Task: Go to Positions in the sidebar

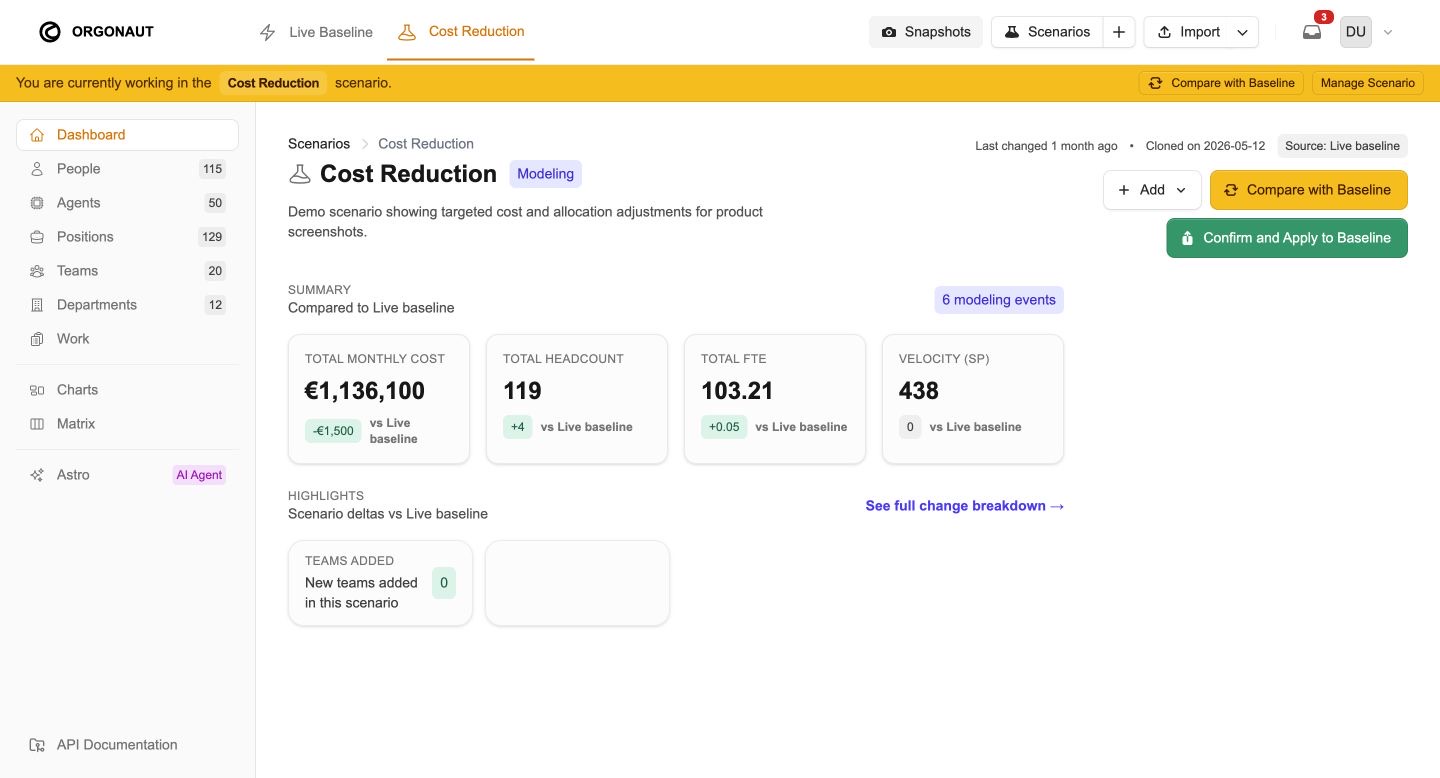Action: (128, 237)
